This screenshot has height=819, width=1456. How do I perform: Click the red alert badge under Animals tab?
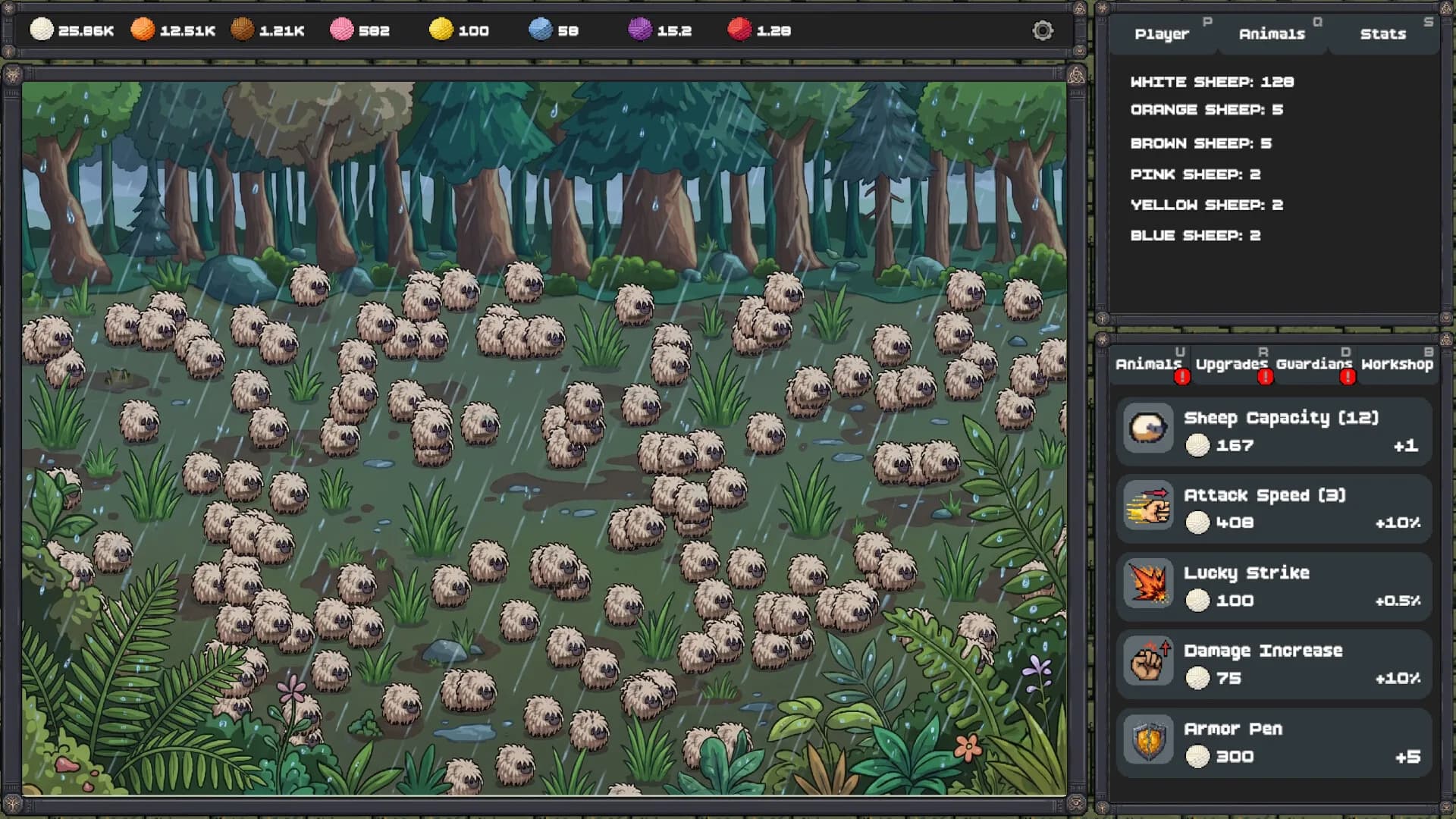1181,377
